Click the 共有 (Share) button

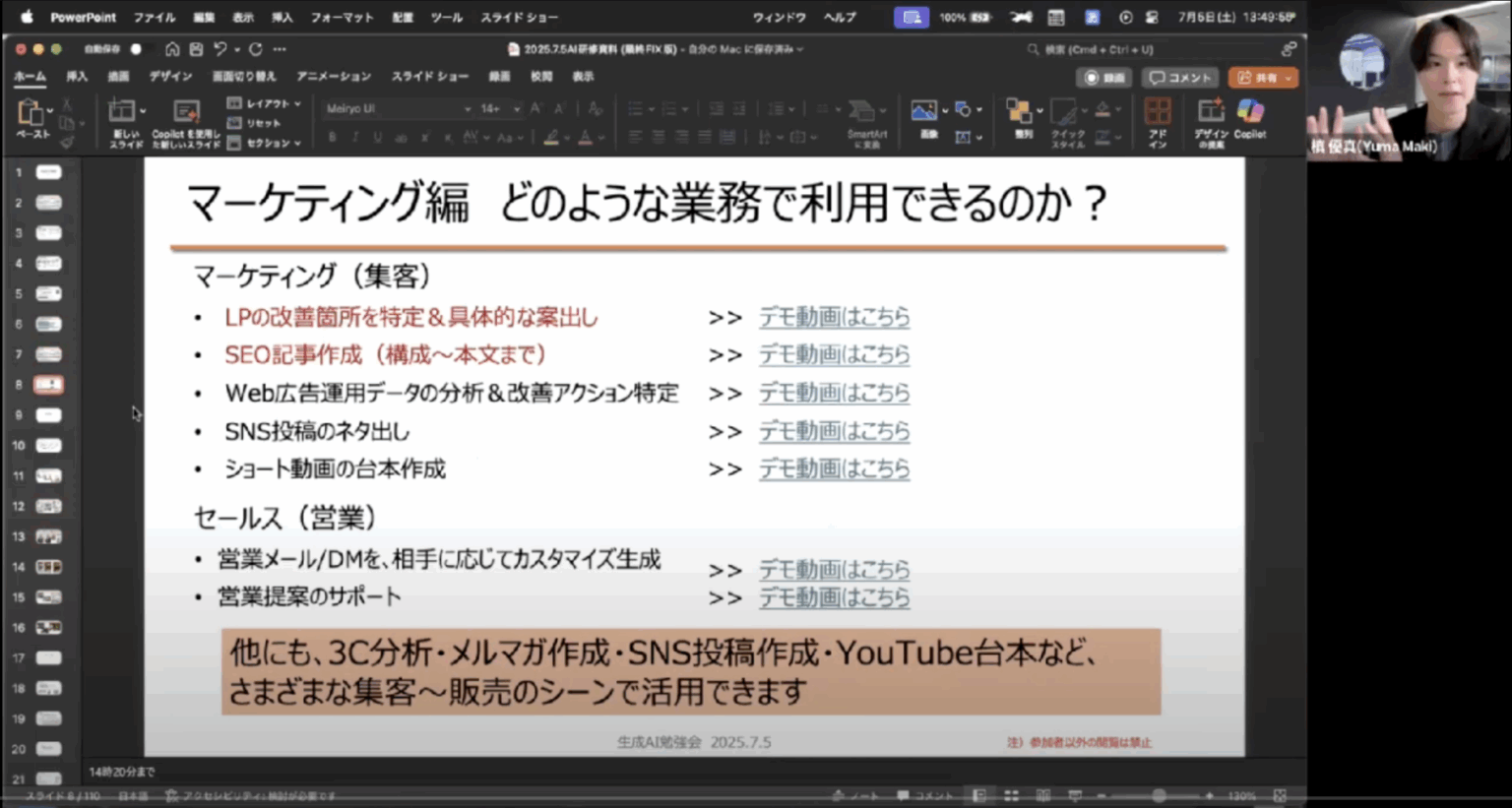pos(1263,78)
